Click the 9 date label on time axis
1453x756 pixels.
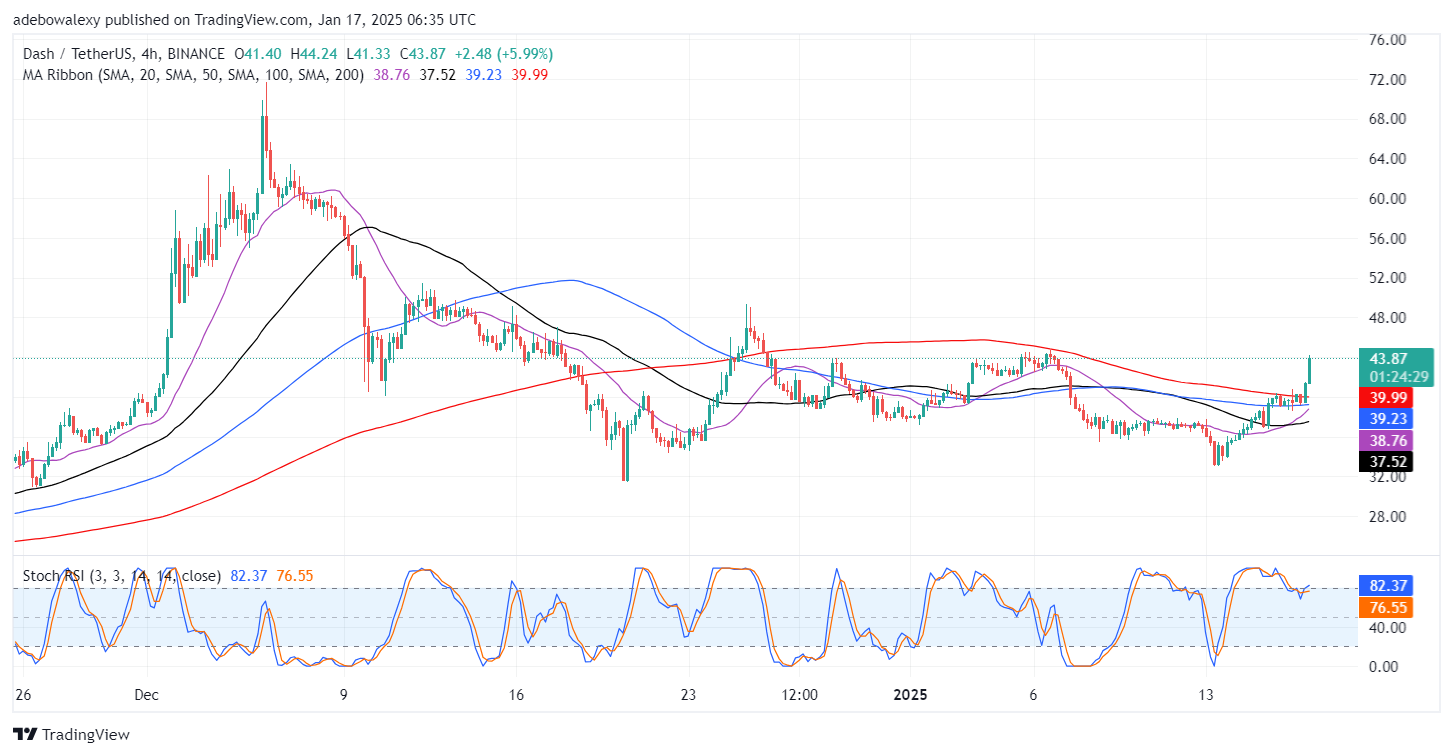343,693
